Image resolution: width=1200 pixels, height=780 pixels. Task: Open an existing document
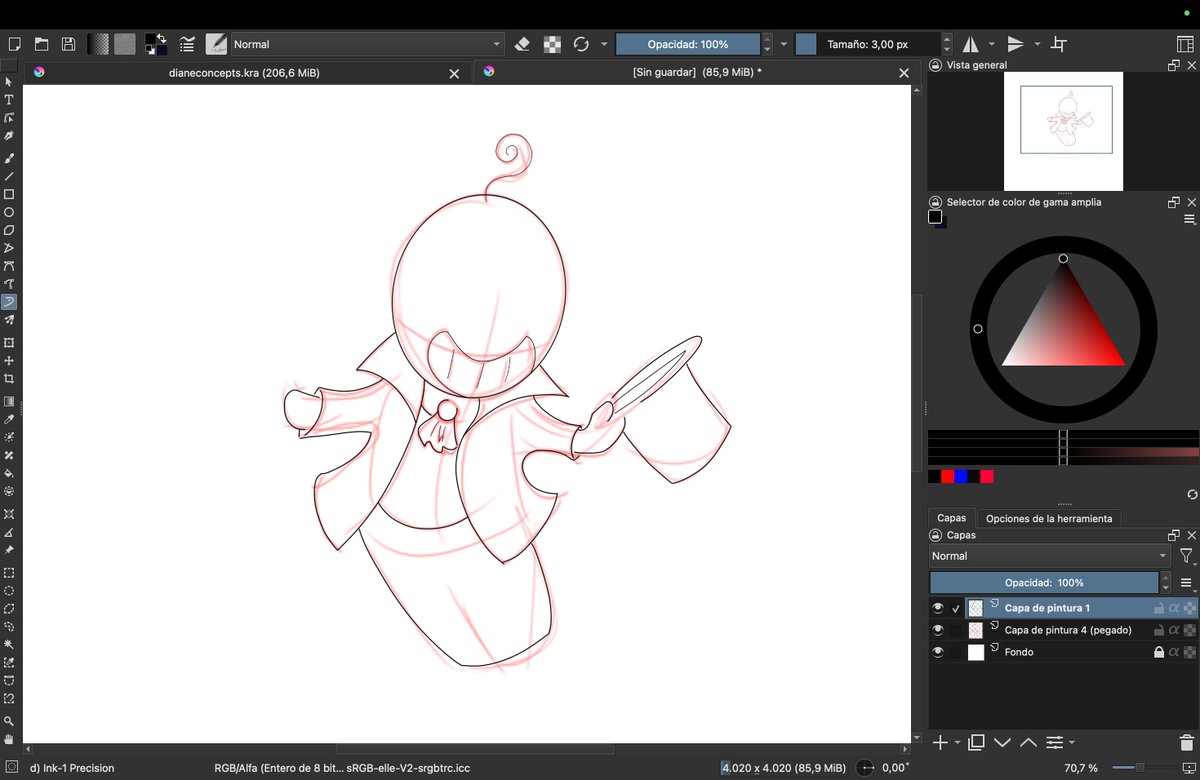(x=41, y=44)
